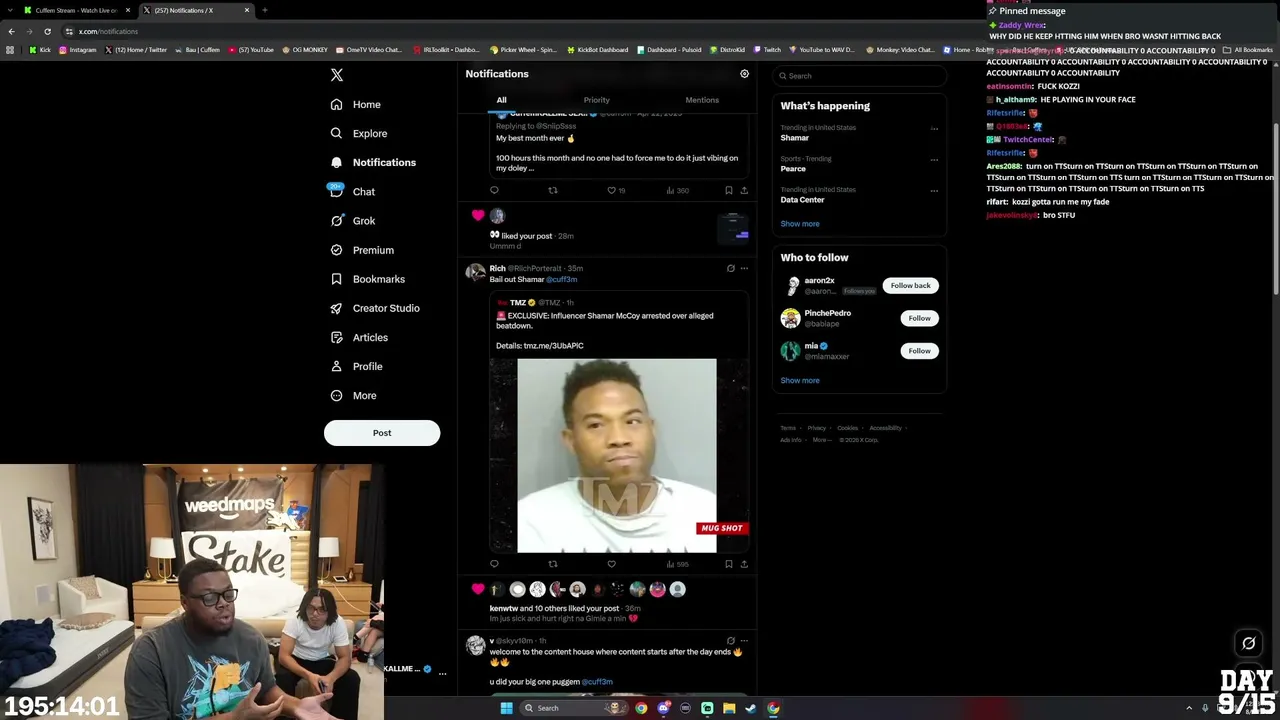Open more options on v's post
Image resolution: width=1280 pixels, height=720 pixels.
[744, 641]
